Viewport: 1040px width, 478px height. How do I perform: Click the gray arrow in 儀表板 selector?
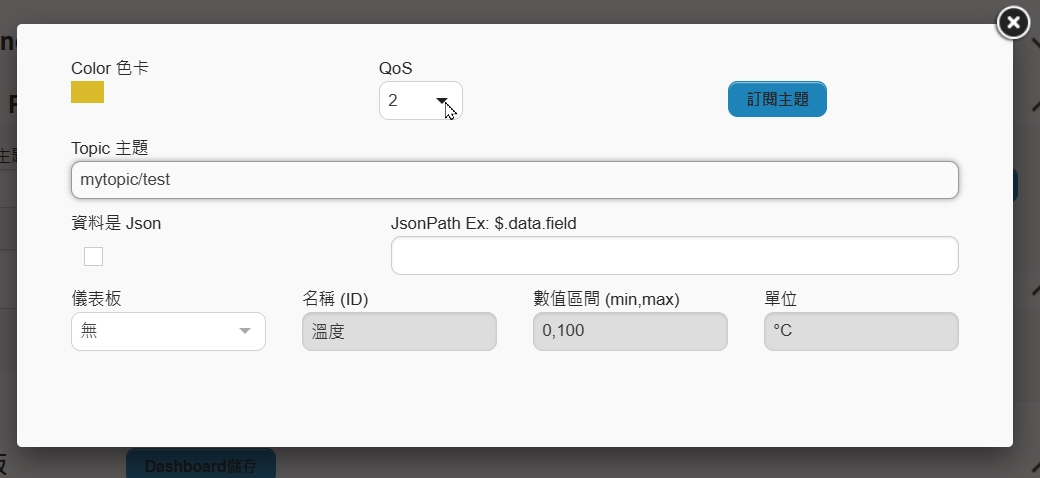(245, 331)
